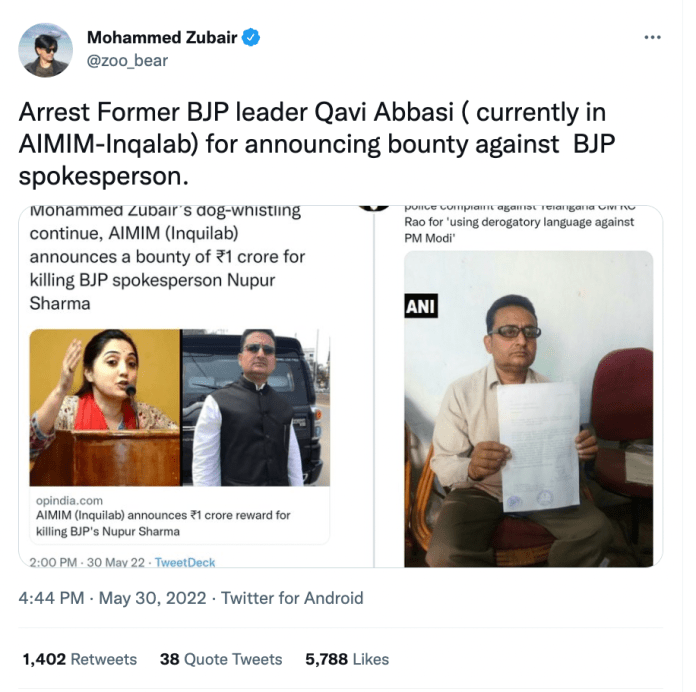Enlarge the left image with the bounty headline
696x692 pixels.
(196, 386)
